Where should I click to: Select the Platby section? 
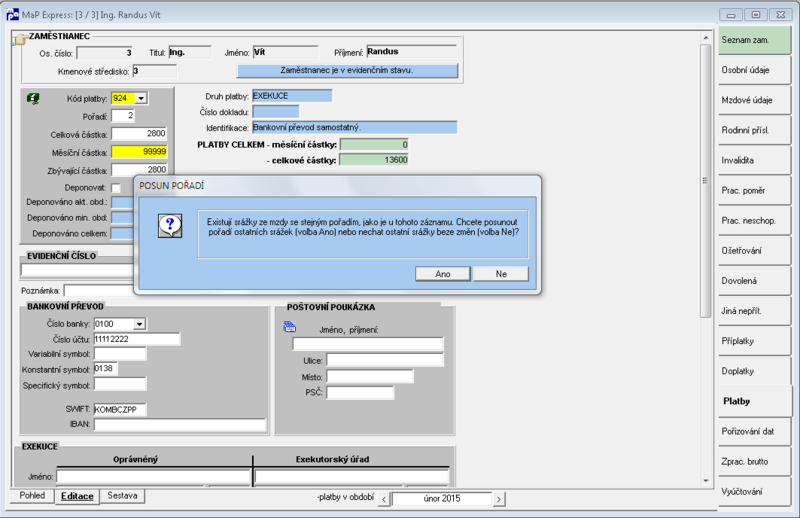click(x=755, y=402)
